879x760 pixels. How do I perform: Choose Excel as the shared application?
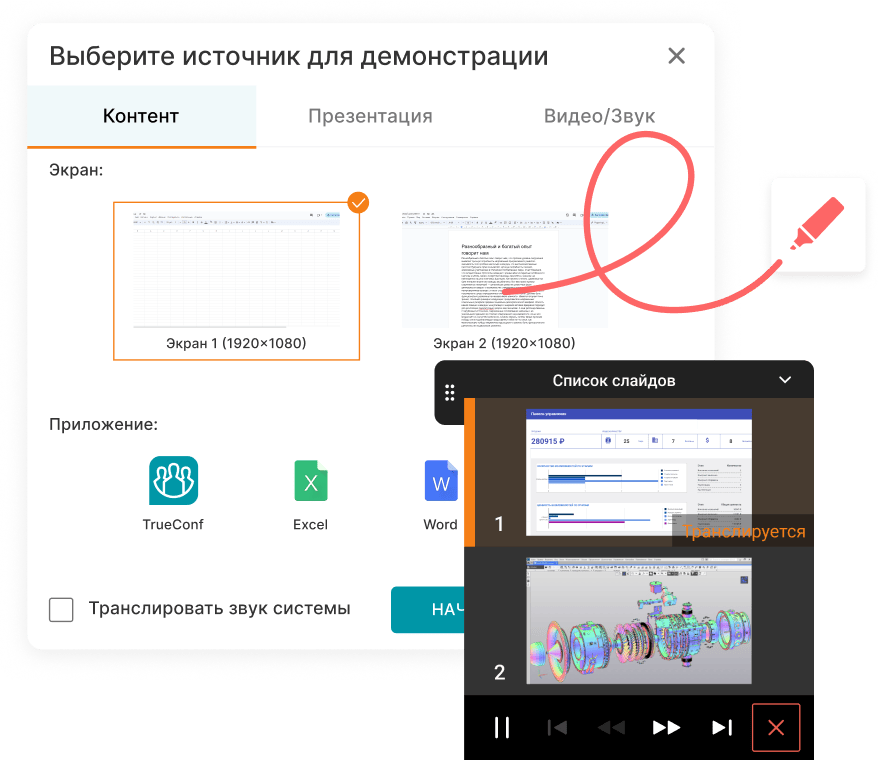point(310,481)
